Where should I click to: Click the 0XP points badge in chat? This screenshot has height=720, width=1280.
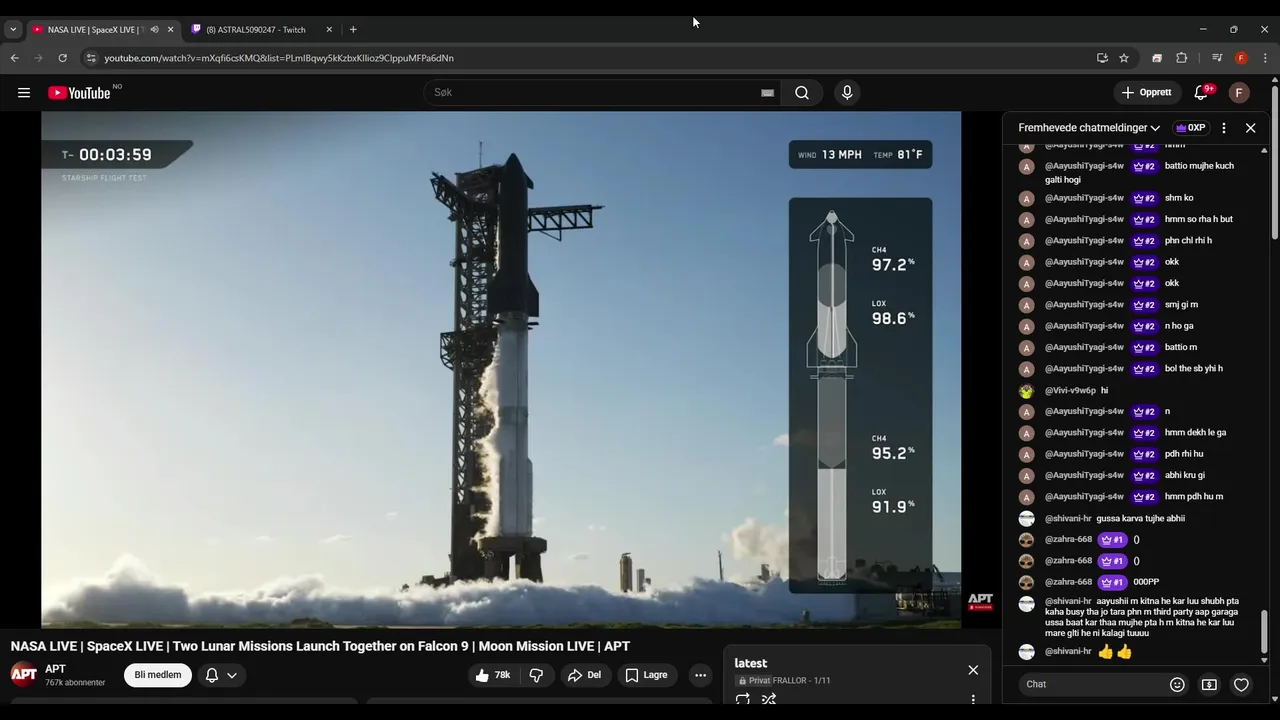1190,128
